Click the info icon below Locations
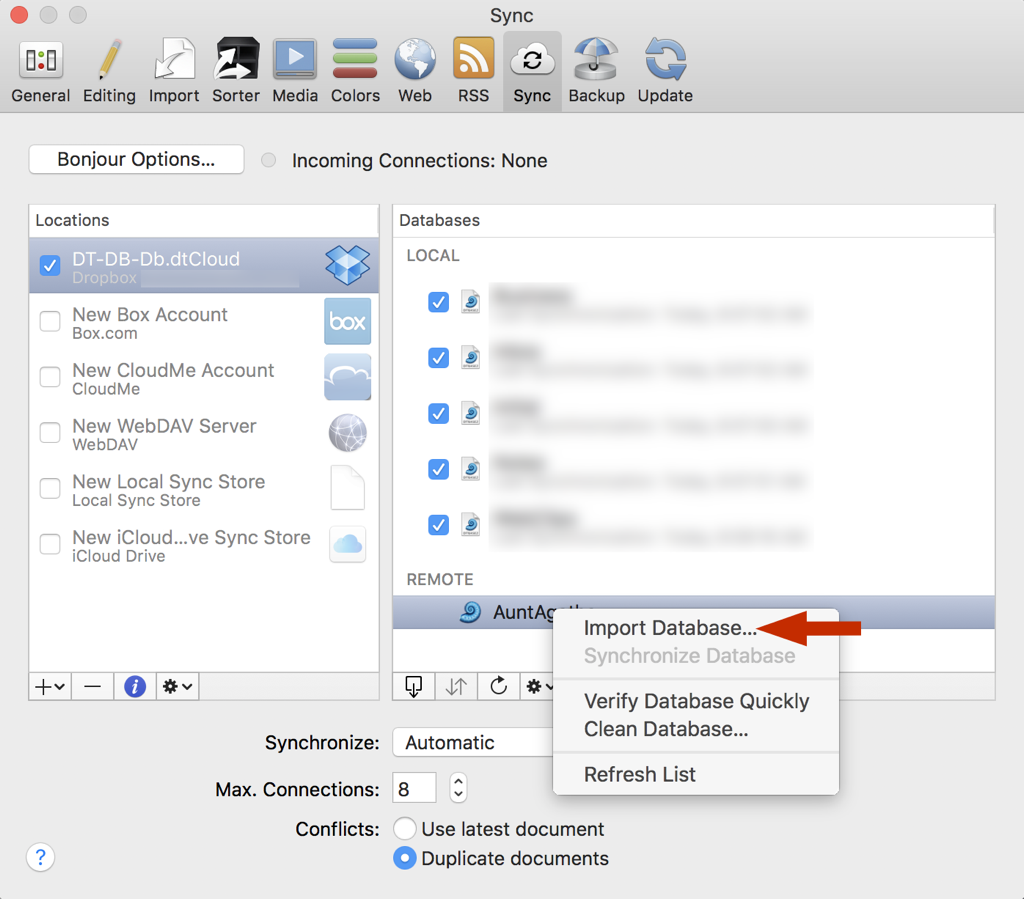This screenshot has height=899, width=1024. pos(134,686)
